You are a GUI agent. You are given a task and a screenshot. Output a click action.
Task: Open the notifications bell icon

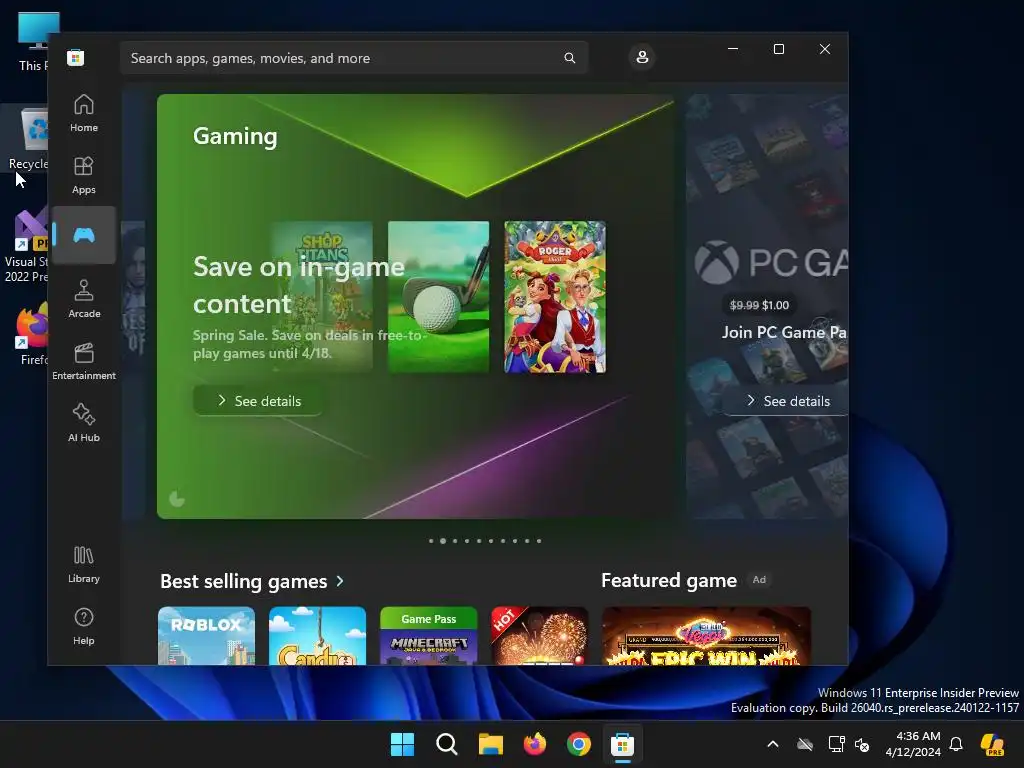tap(956, 744)
